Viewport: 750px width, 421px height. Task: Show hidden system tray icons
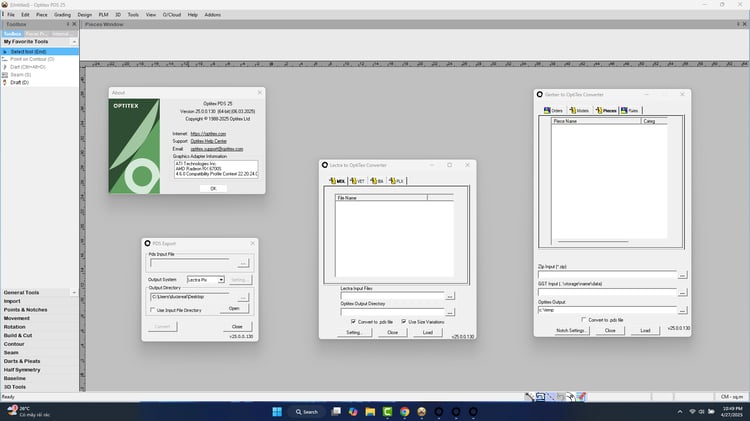pyautogui.click(x=680, y=411)
